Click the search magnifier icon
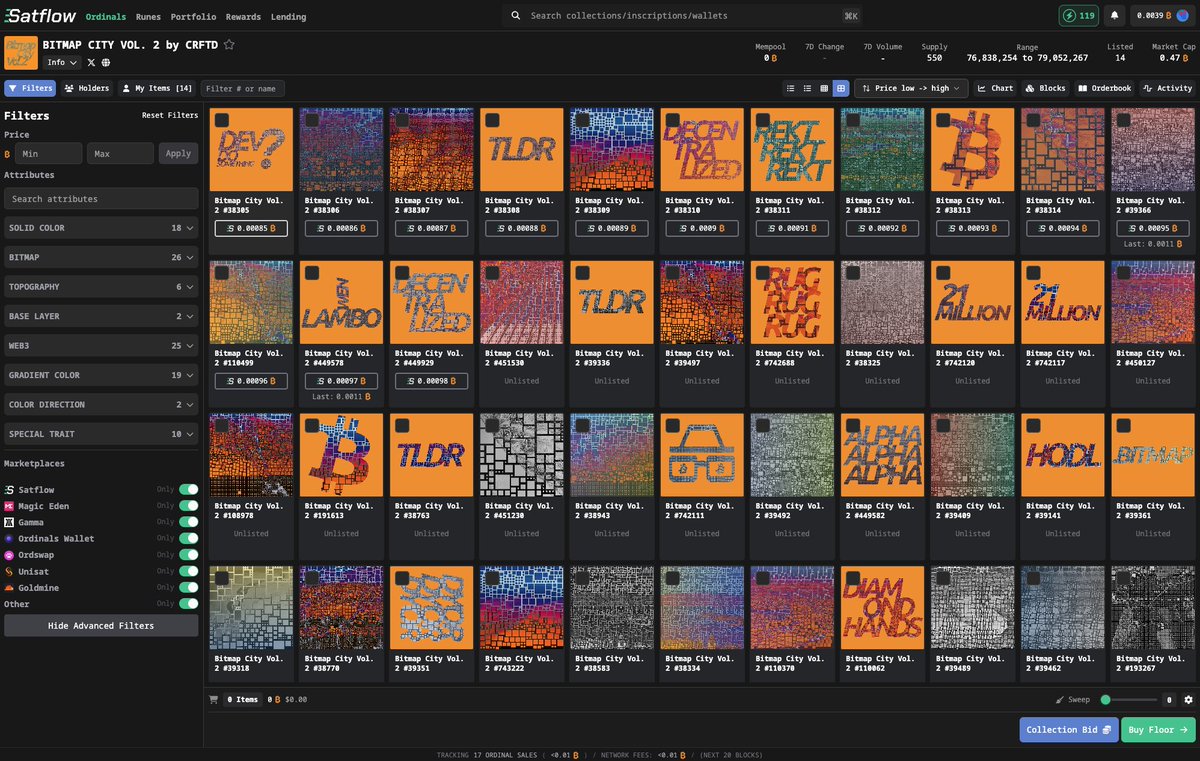 pyautogui.click(x=516, y=16)
